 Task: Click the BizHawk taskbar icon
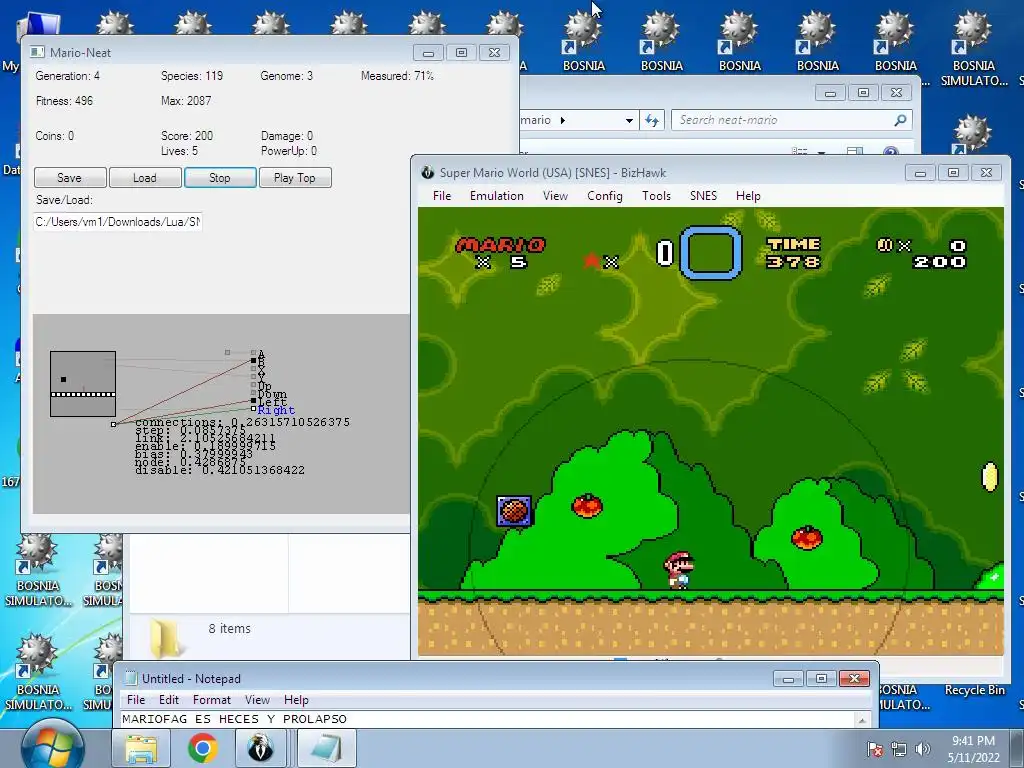pos(260,748)
